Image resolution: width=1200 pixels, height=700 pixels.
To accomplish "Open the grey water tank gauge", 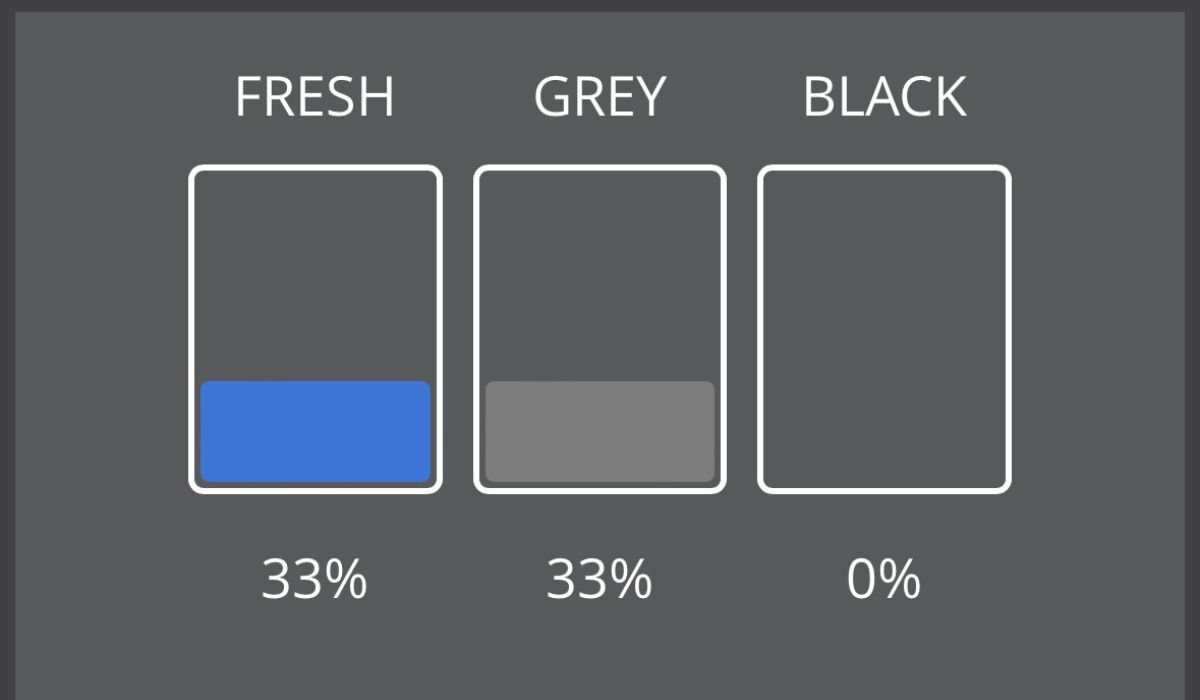I will pyautogui.click(x=600, y=329).
